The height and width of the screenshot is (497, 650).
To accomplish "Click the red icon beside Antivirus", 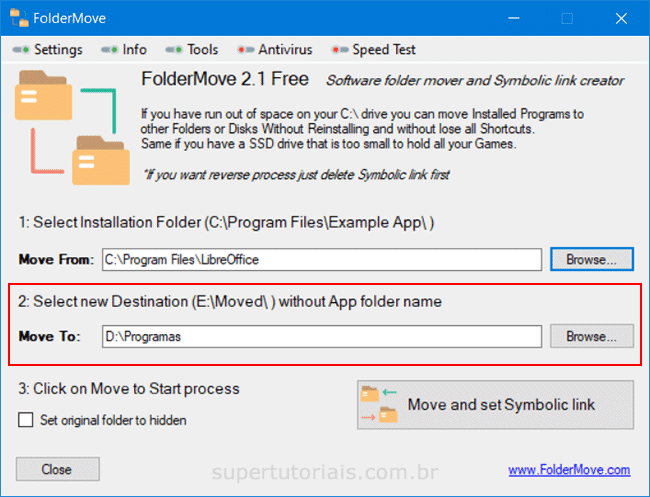I will (x=245, y=50).
